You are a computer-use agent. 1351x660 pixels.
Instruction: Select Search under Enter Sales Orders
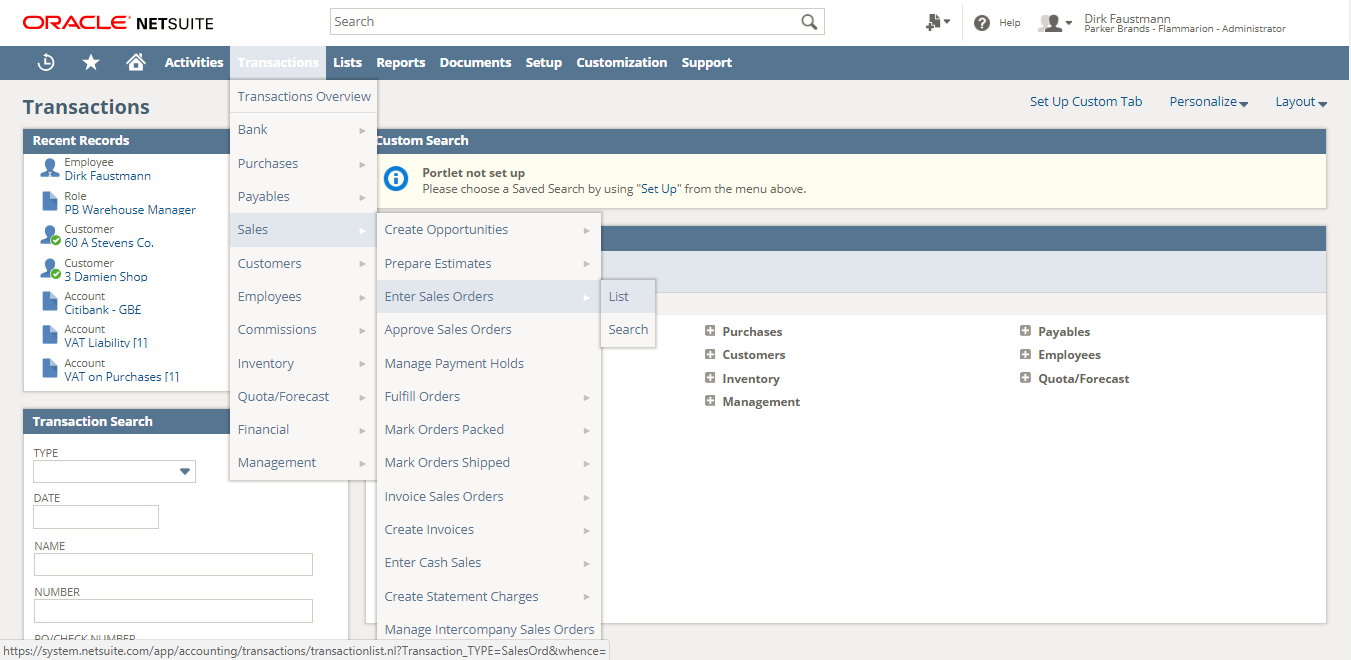[628, 330]
